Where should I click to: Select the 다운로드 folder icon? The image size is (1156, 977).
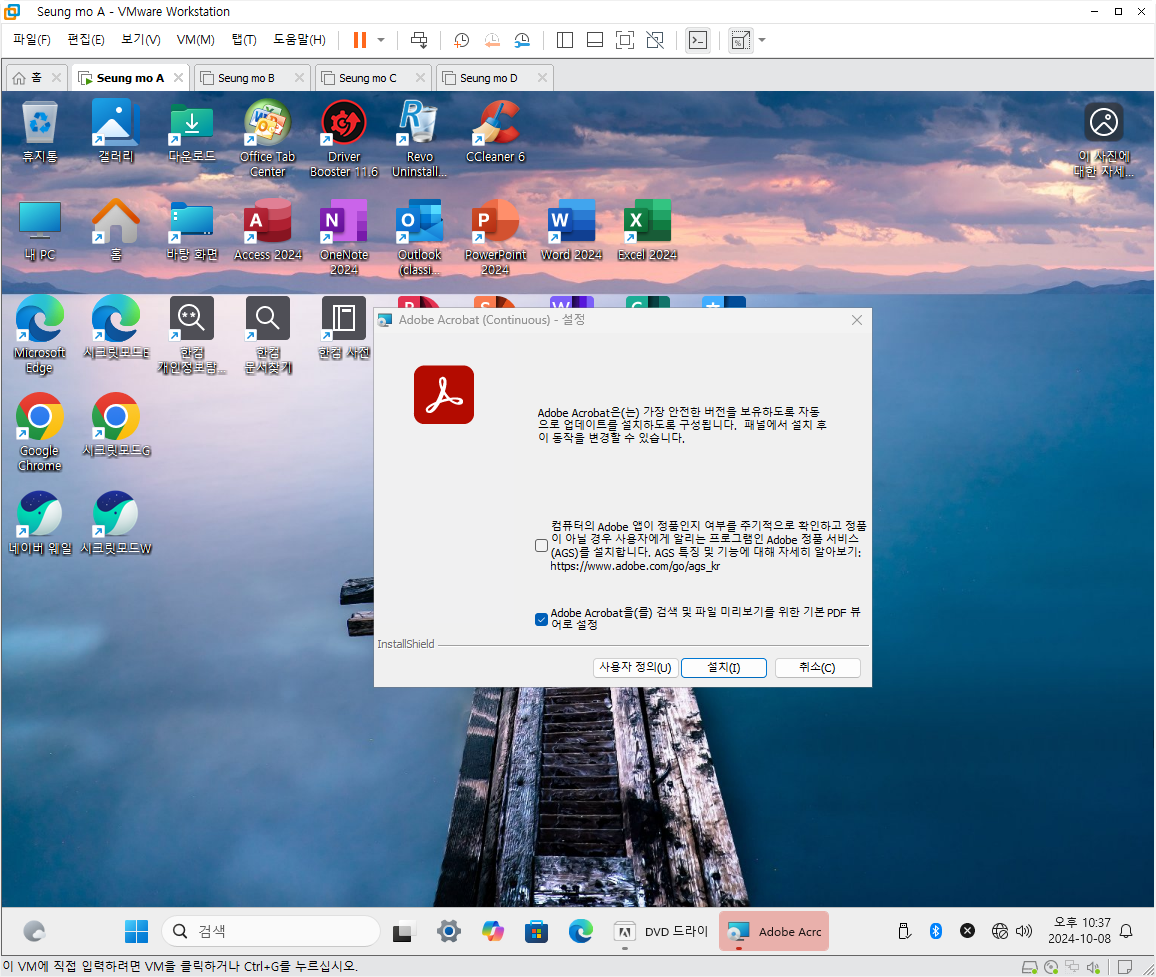pos(192,131)
